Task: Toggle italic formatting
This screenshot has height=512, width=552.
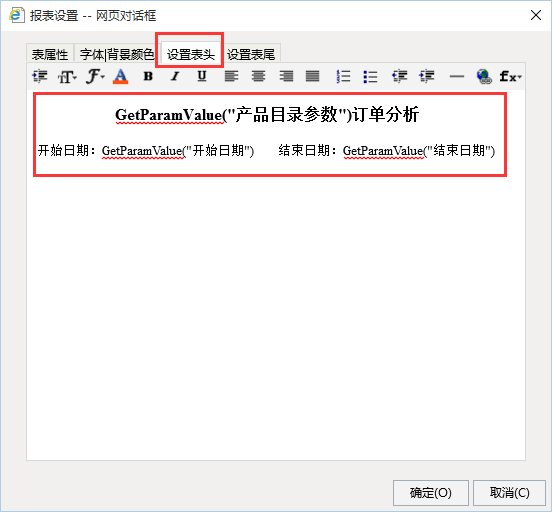Action: pos(175,76)
